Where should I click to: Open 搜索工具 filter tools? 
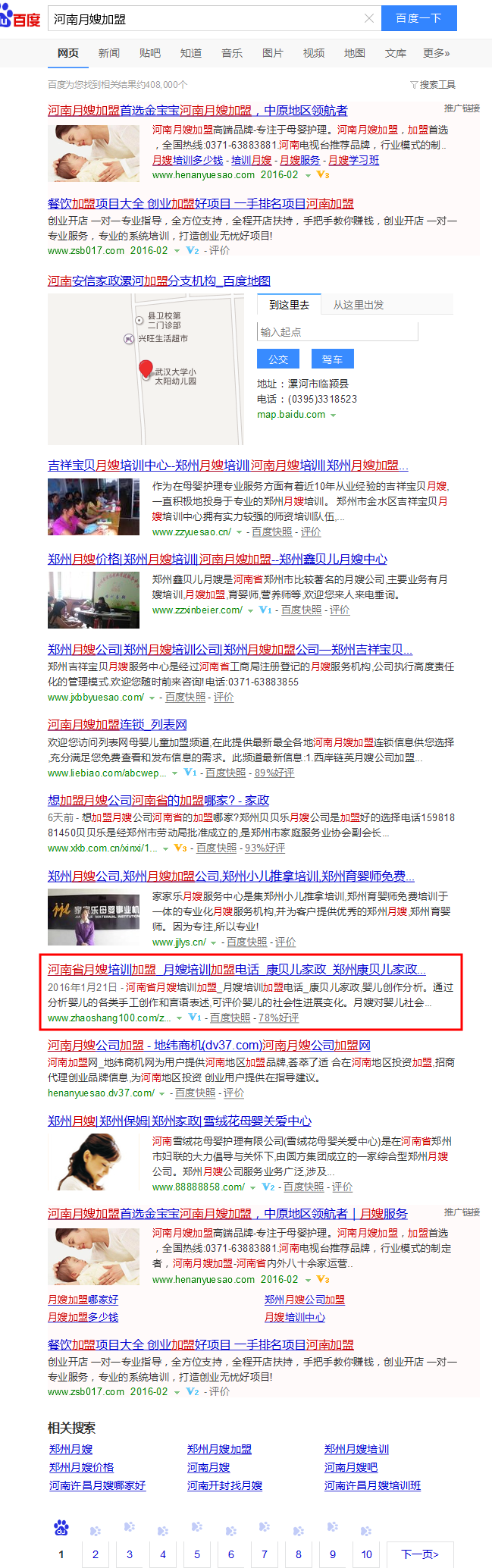(x=433, y=84)
